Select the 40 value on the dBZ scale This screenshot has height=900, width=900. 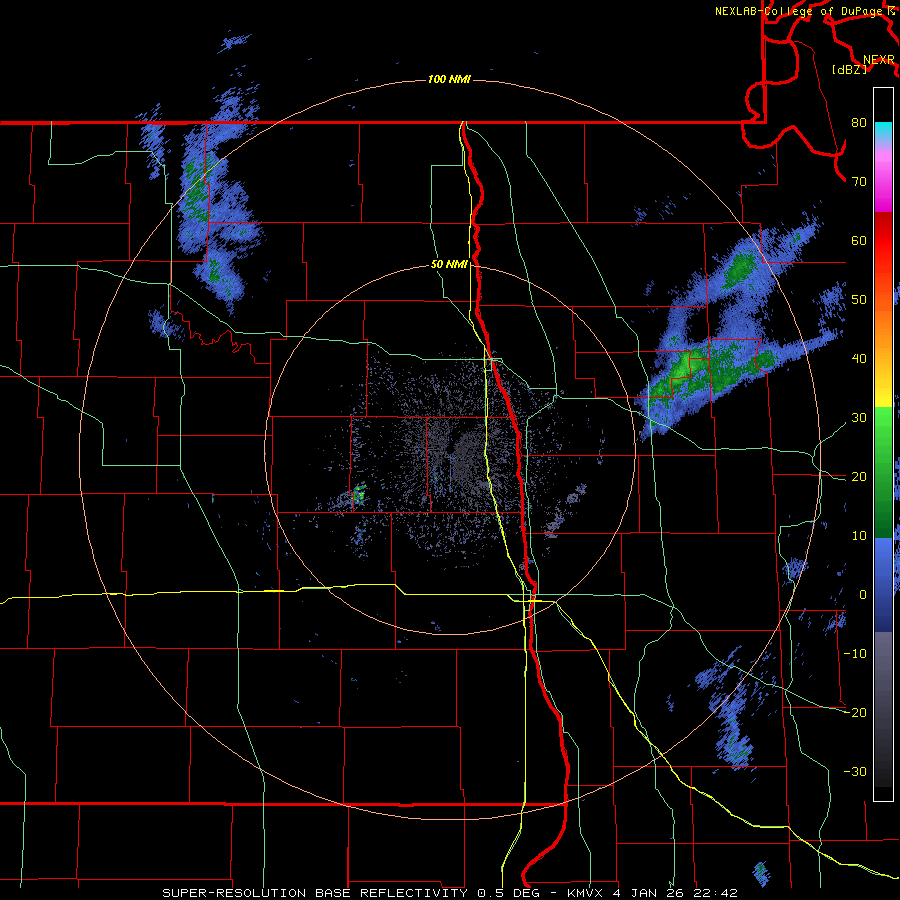(x=859, y=359)
